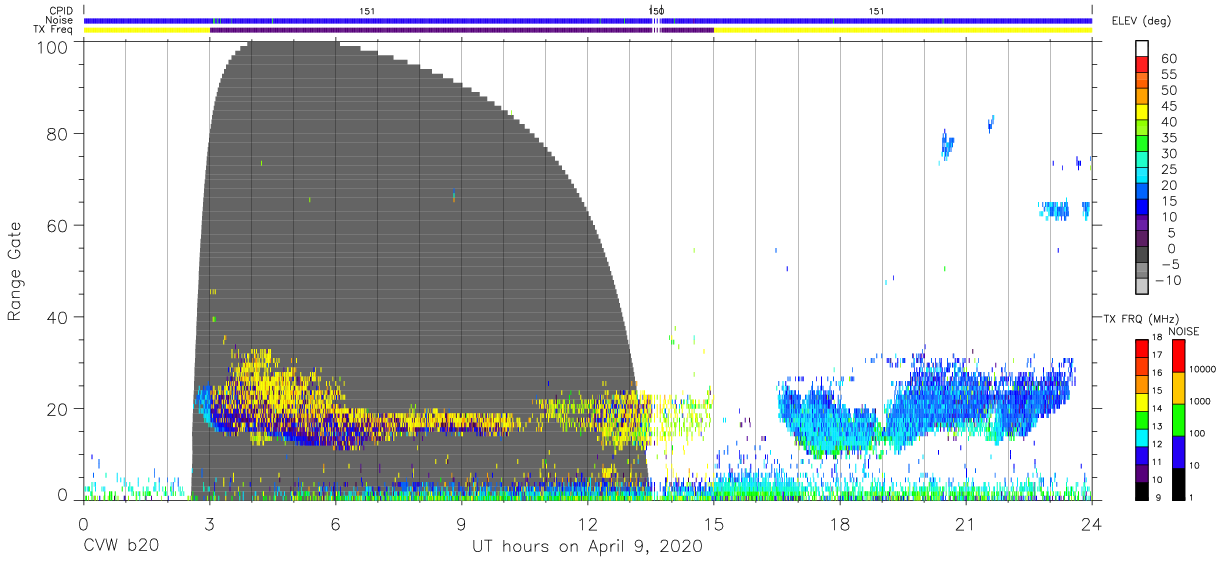1228x567 pixels.
Task: Click the cyan TX FRQ segment between 12 and 13
Action: (1143, 436)
